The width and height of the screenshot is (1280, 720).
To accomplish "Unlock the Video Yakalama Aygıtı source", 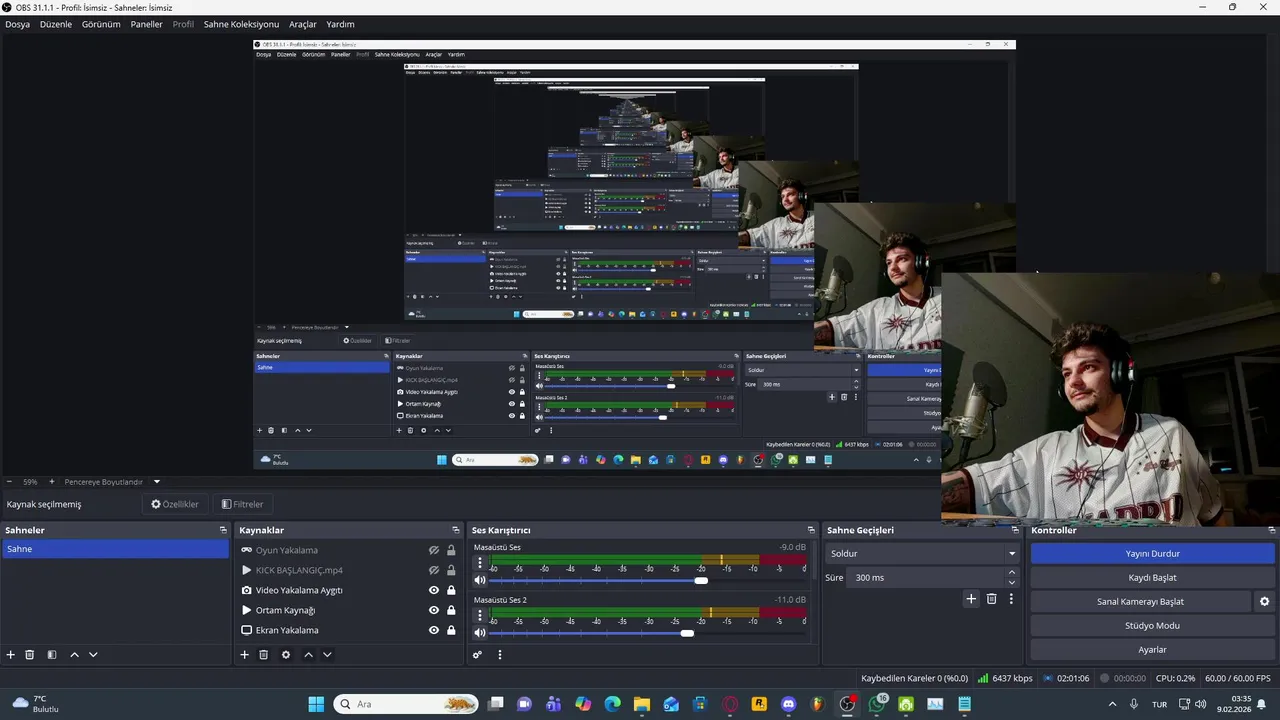I will point(451,590).
